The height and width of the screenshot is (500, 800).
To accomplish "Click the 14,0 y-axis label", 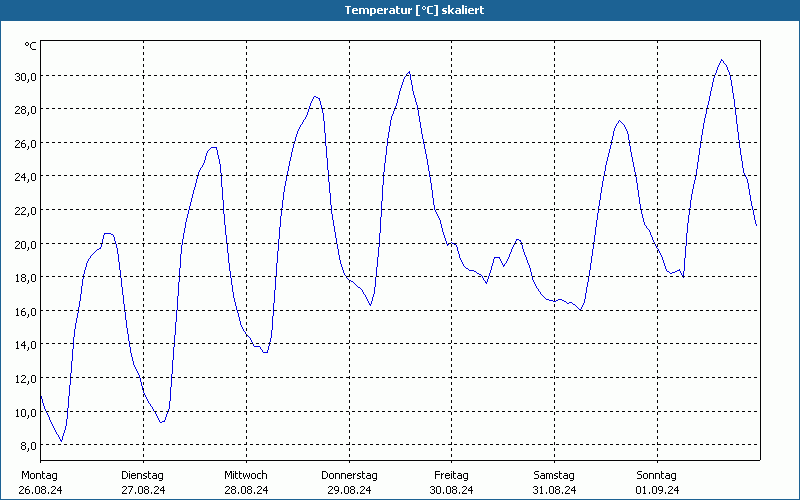I will (26, 345).
